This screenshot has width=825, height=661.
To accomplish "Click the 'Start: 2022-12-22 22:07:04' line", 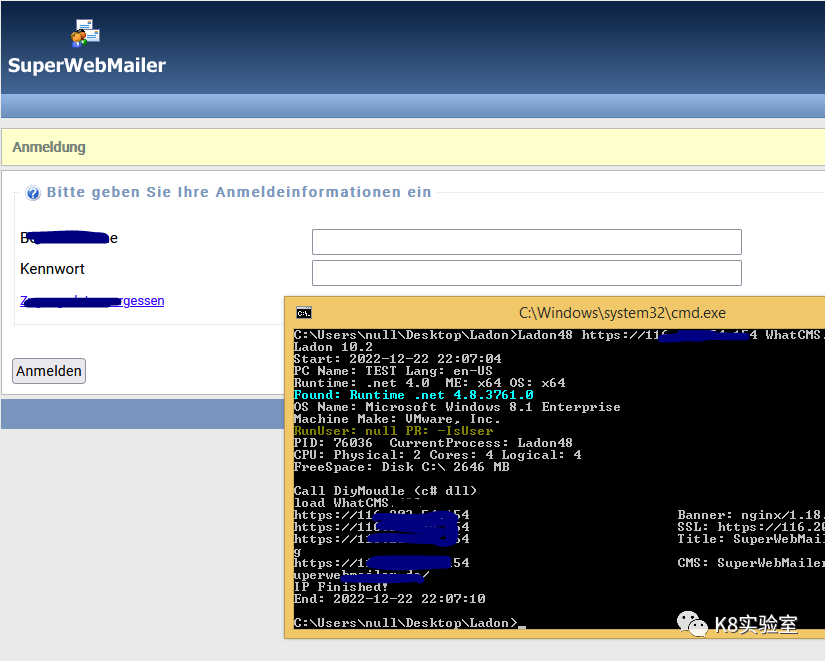I will [x=397, y=359].
